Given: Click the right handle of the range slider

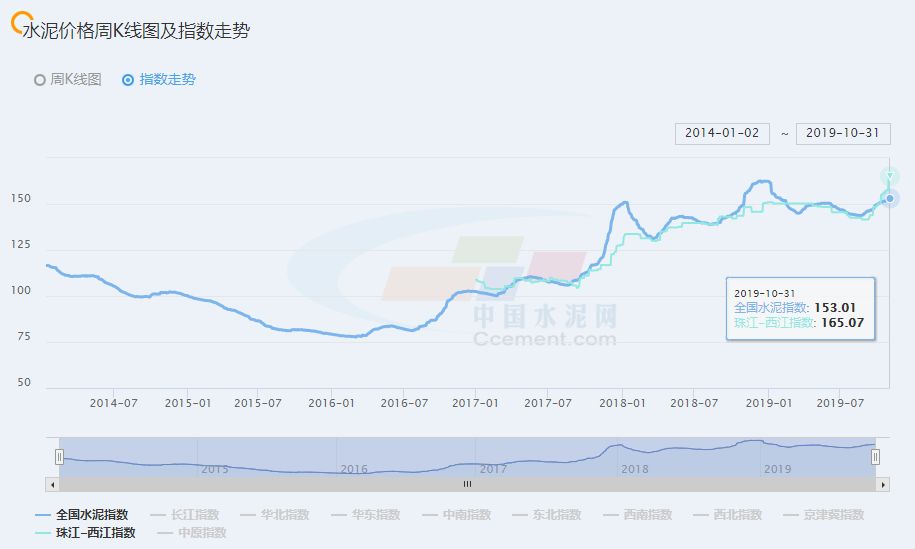Looking at the screenshot, I should [x=876, y=457].
